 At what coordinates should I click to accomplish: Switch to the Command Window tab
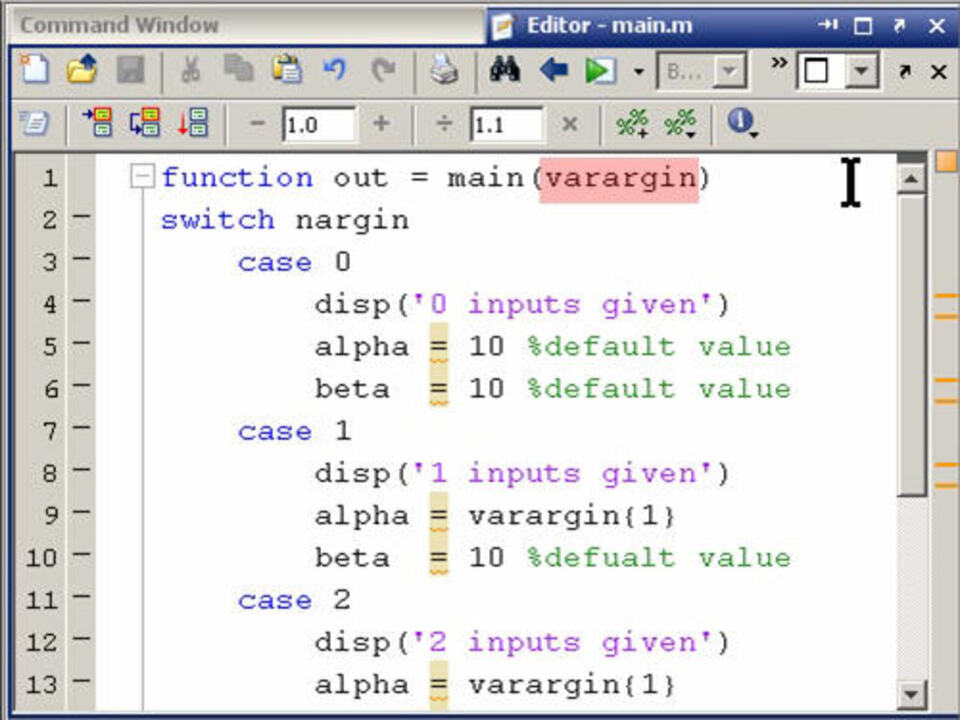click(119, 25)
